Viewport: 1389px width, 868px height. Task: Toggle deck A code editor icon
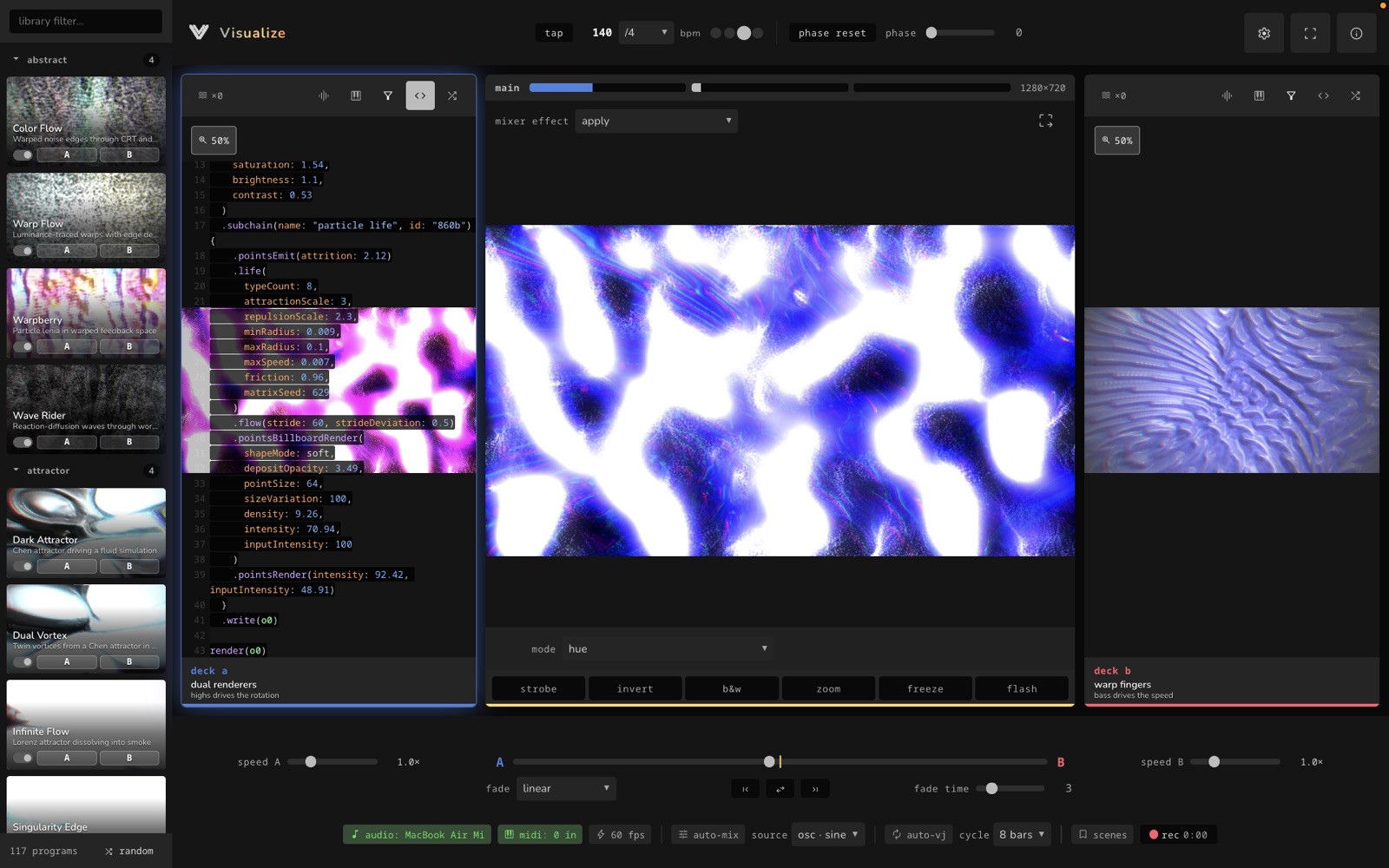(x=420, y=95)
